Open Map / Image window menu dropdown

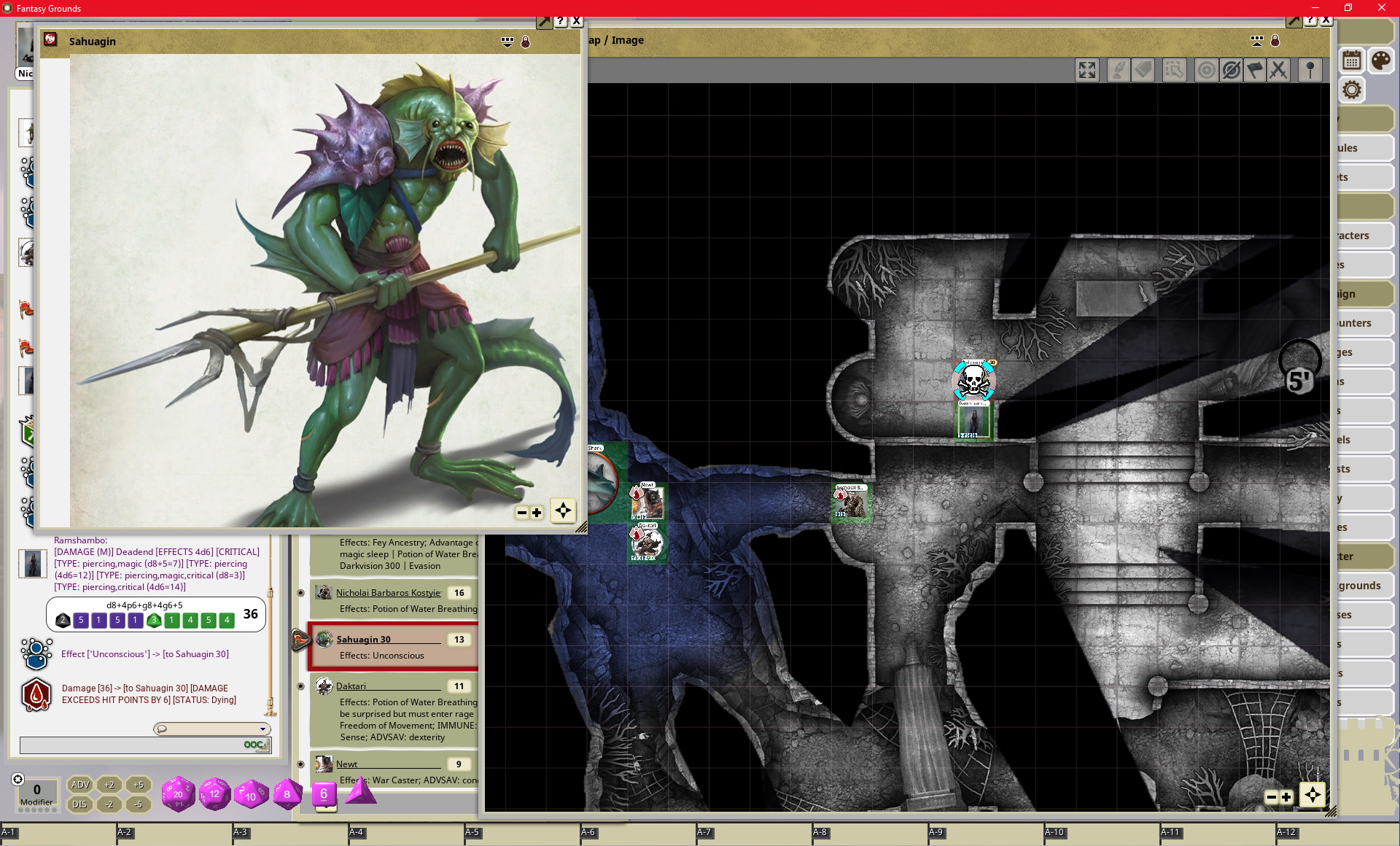click(1256, 40)
